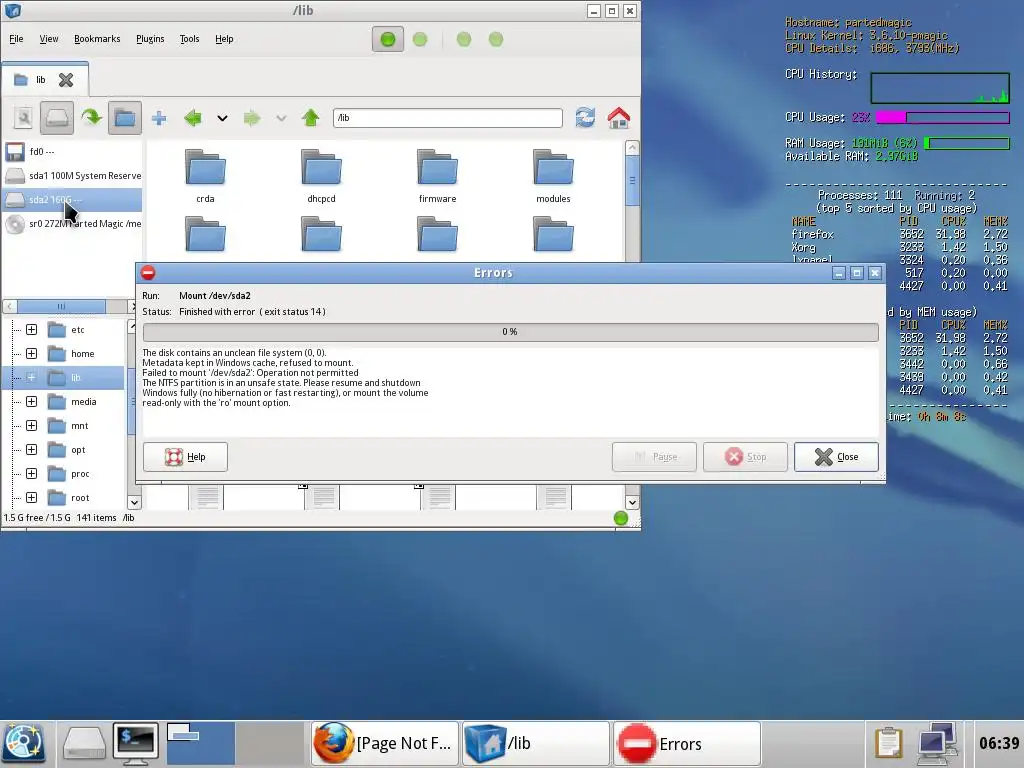Select the crda folder icon
Screen dimensions: 1024x768
click(205, 168)
